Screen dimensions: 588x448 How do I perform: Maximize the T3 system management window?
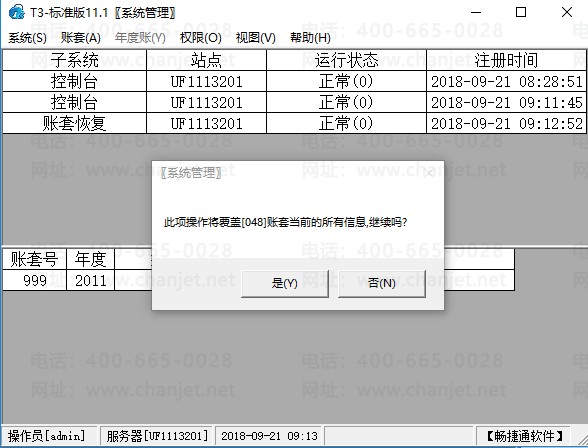pos(521,12)
